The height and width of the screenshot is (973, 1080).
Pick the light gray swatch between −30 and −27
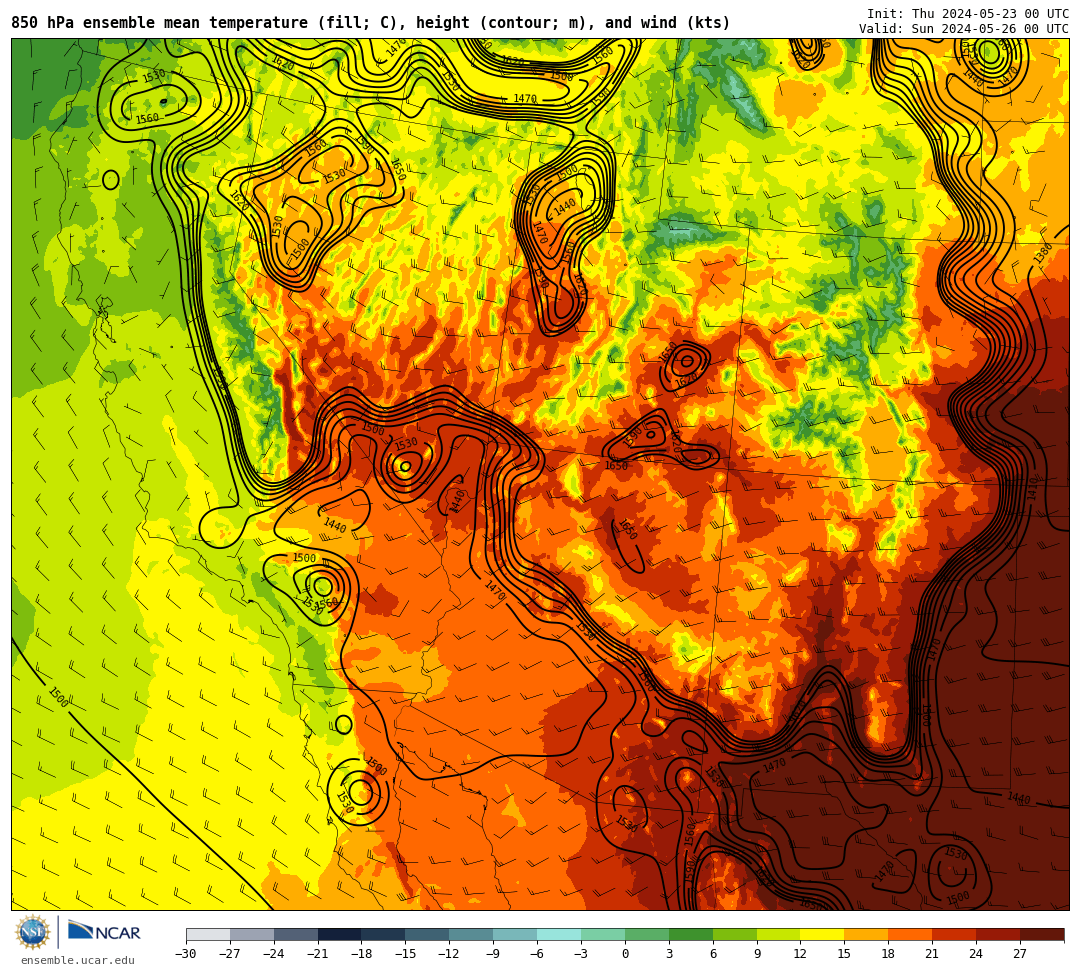click(208, 934)
